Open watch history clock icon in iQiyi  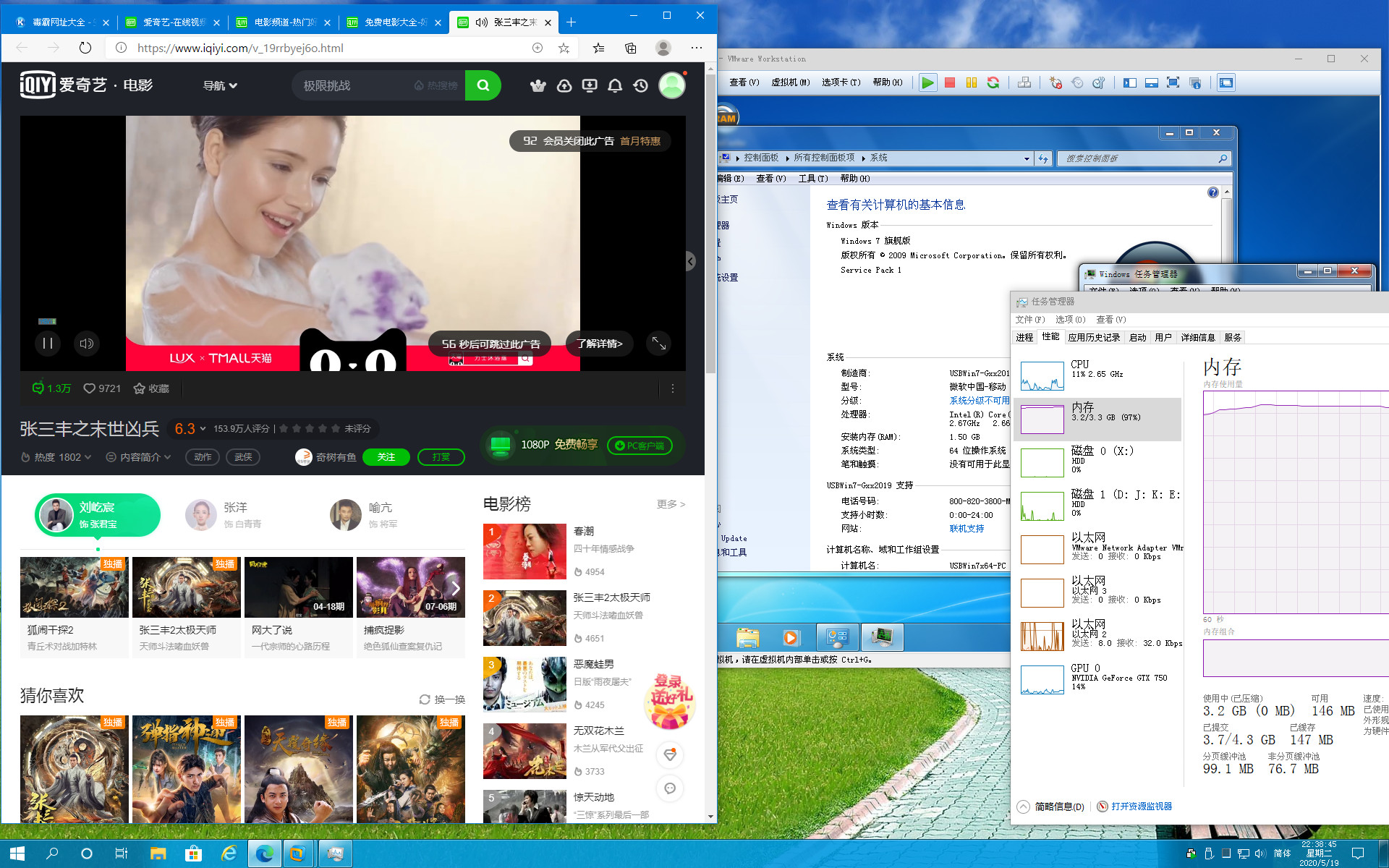[x=640, y=86]
